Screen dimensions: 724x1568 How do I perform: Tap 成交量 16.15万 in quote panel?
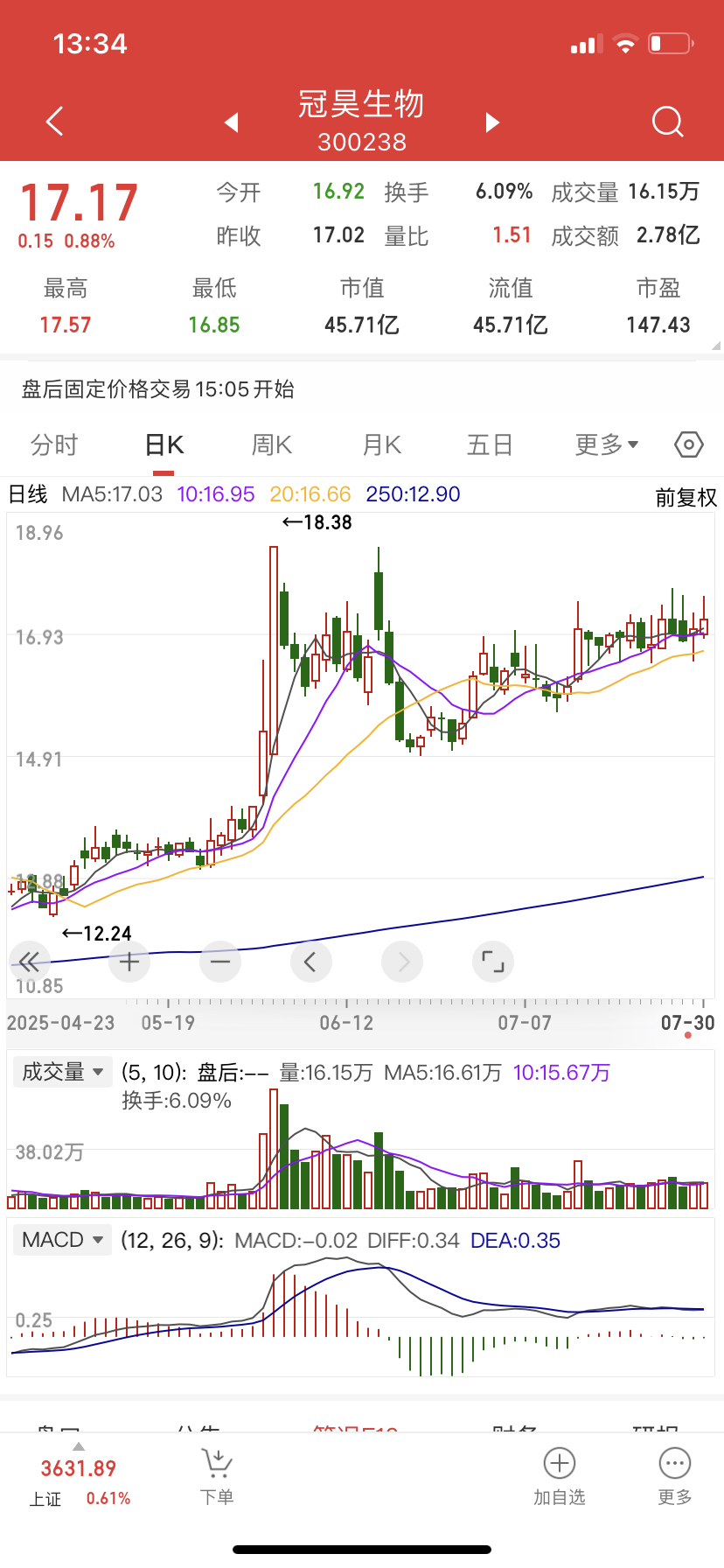664,192
